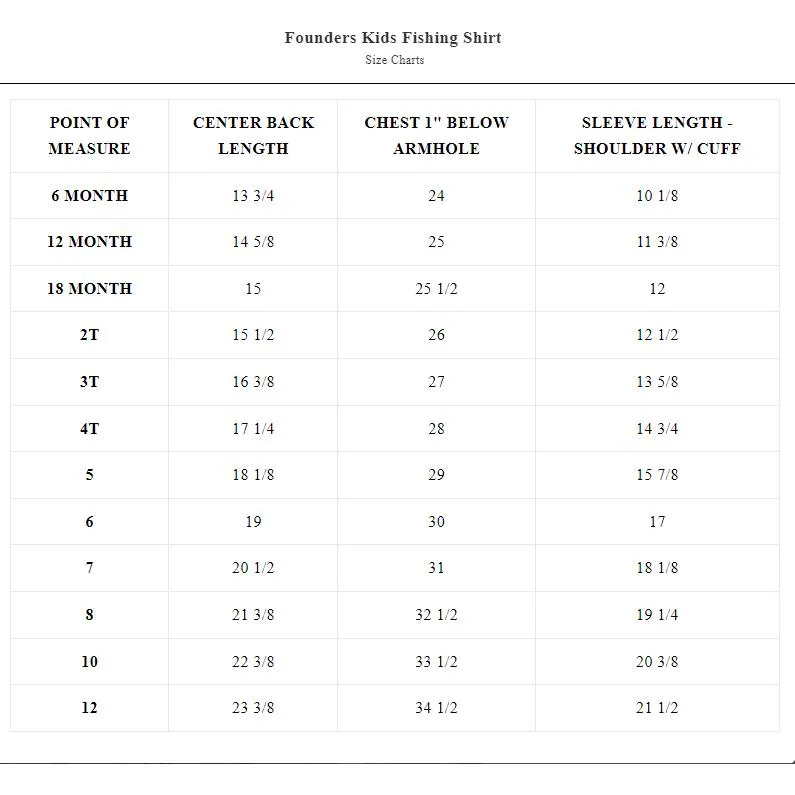Select the size 10 row label
795x795 pixels.
tap(89, 661)
